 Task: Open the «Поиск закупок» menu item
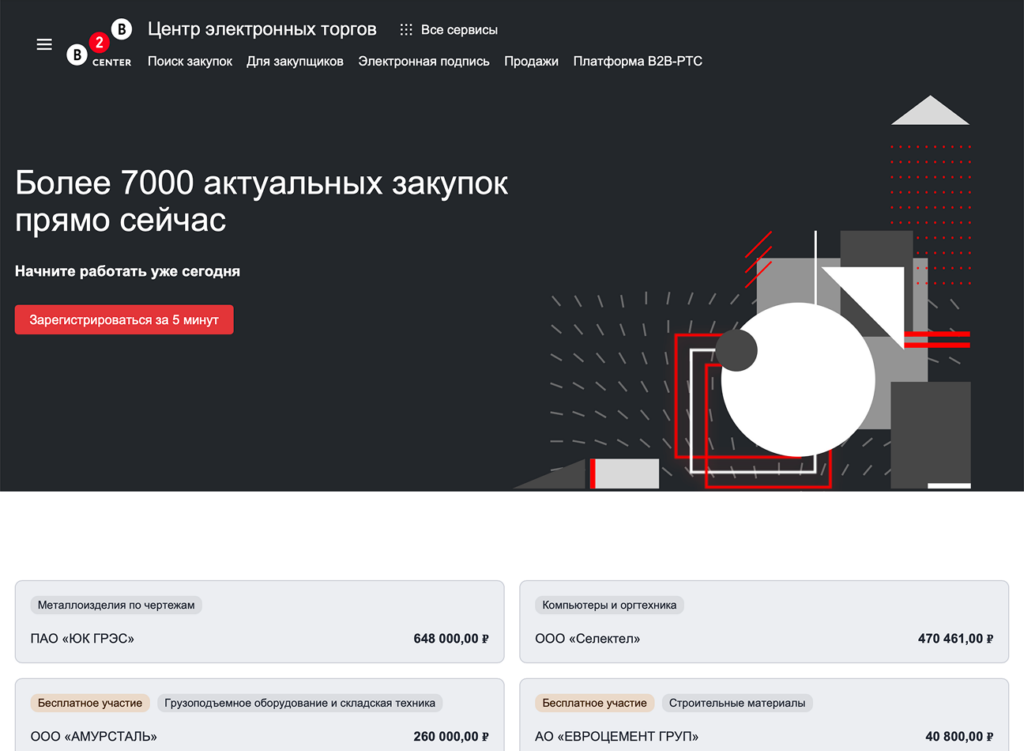point(189,61)
